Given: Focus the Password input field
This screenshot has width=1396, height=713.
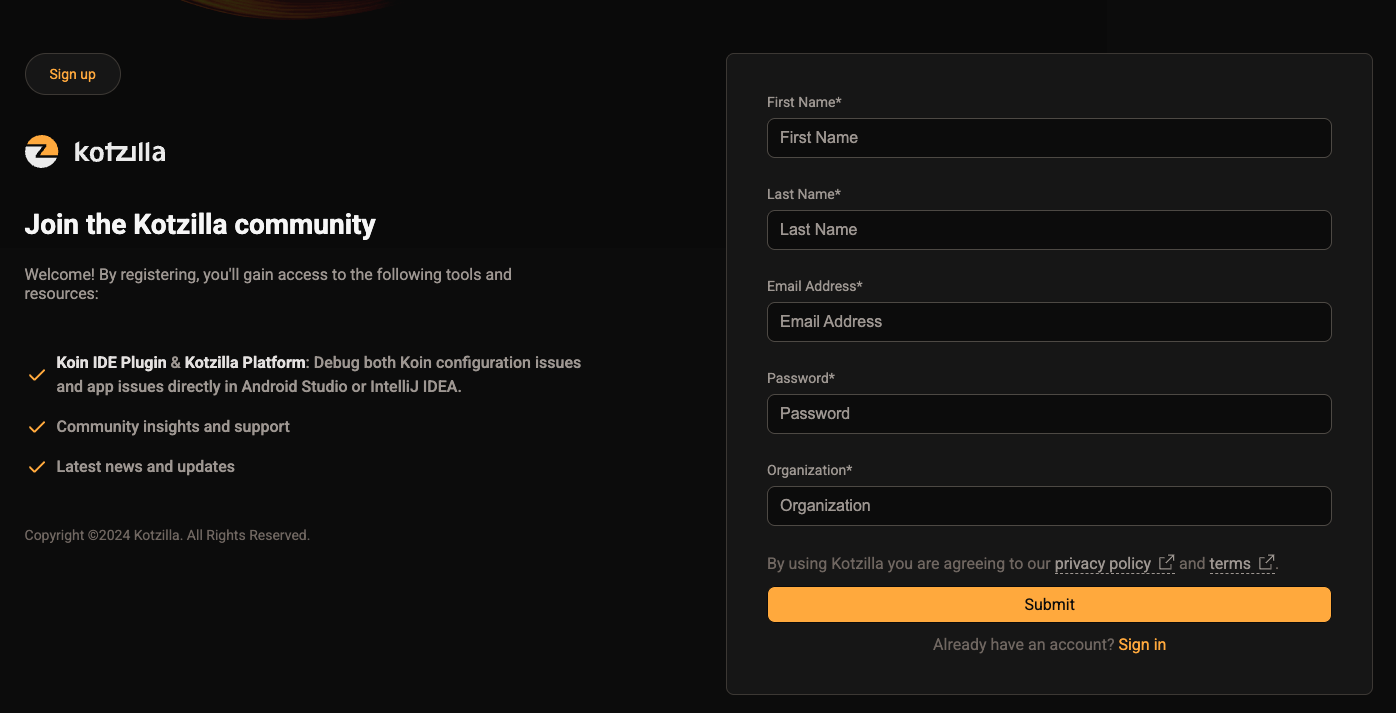Looking at the screenshot, I should pyautogui.click(x=1049, y=414).
